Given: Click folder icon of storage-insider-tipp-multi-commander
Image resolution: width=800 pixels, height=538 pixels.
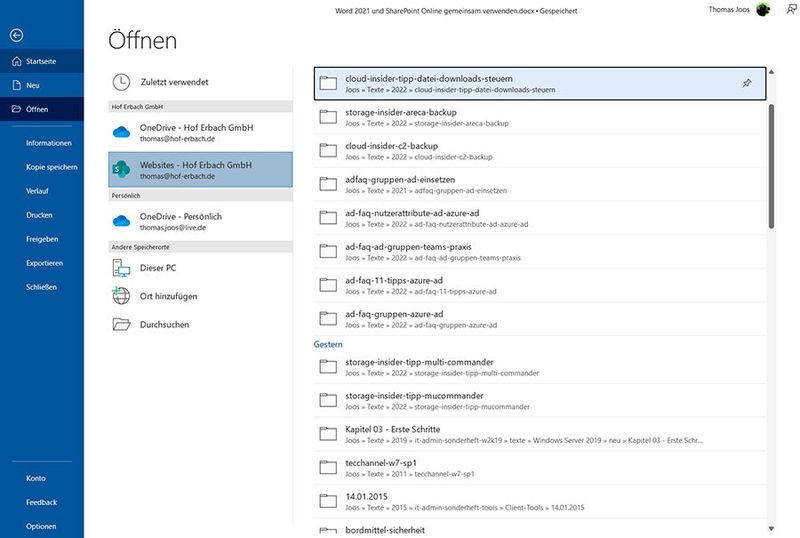Looking at the screenshot, I should [x=328, y=367].
